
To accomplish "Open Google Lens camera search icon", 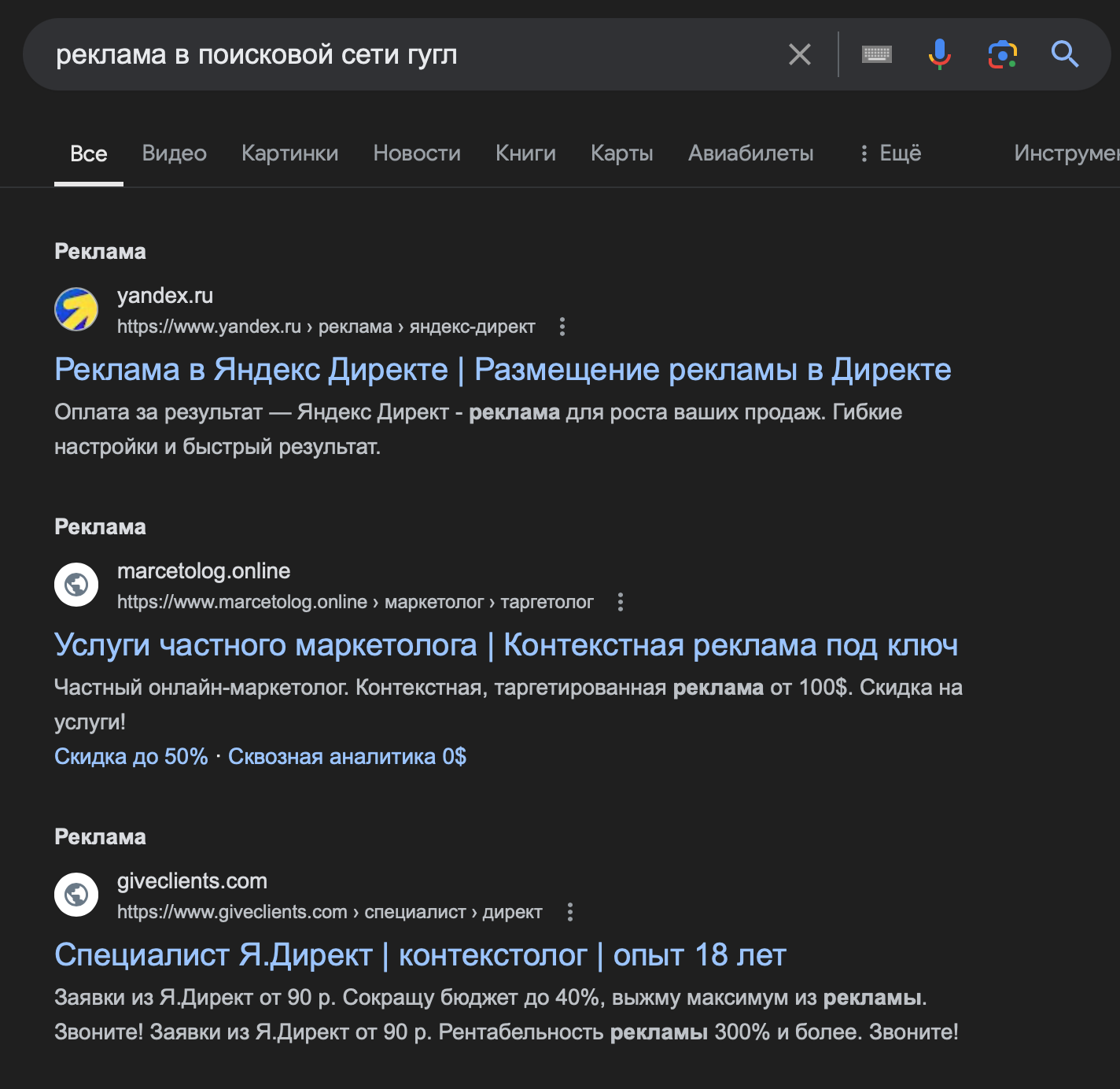I will [1003, 54].
